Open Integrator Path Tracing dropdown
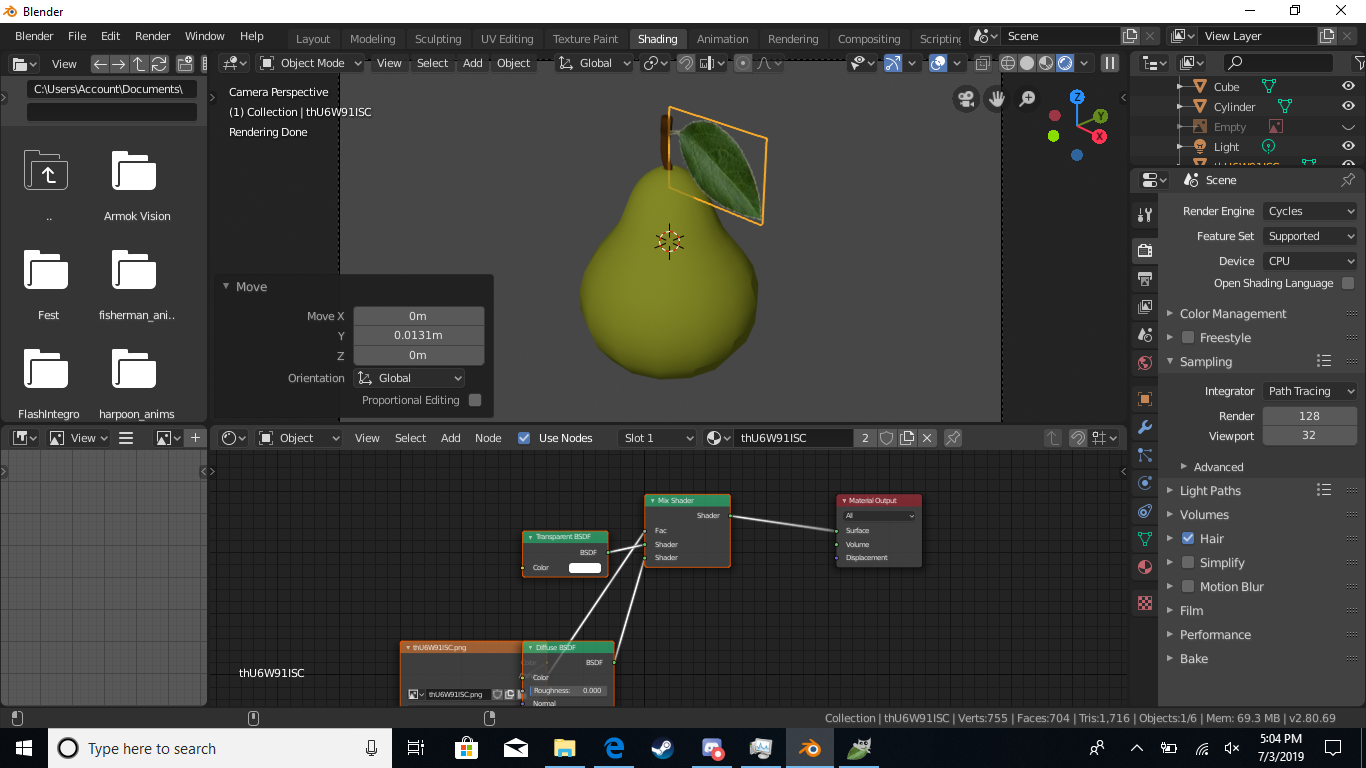 pyautogui.click(x=1310, y=391)
